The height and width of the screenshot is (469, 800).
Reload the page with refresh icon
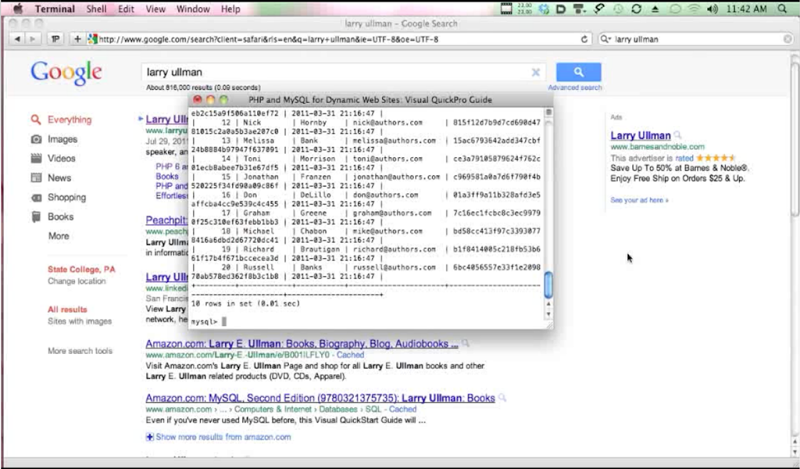click(584, 39)
